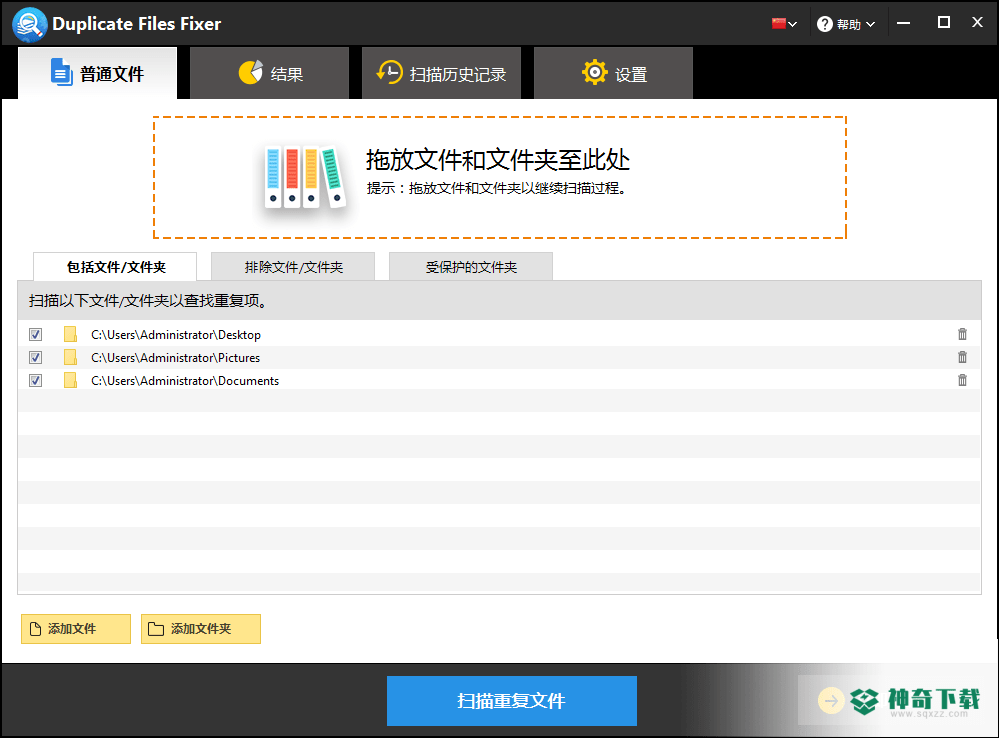
Task: Click the clock history icon
Action: coord(389,73)
